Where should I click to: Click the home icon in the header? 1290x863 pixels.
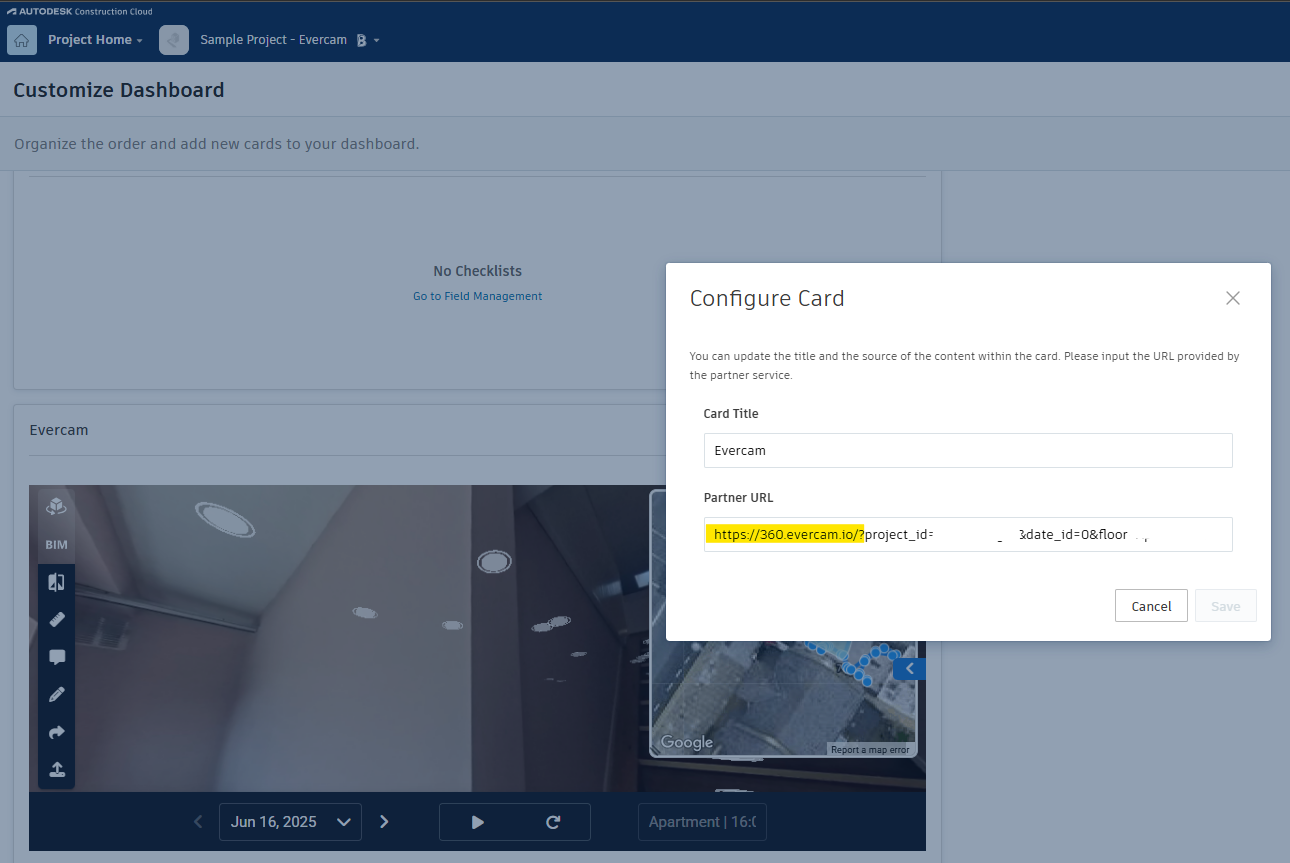[21, 40]
